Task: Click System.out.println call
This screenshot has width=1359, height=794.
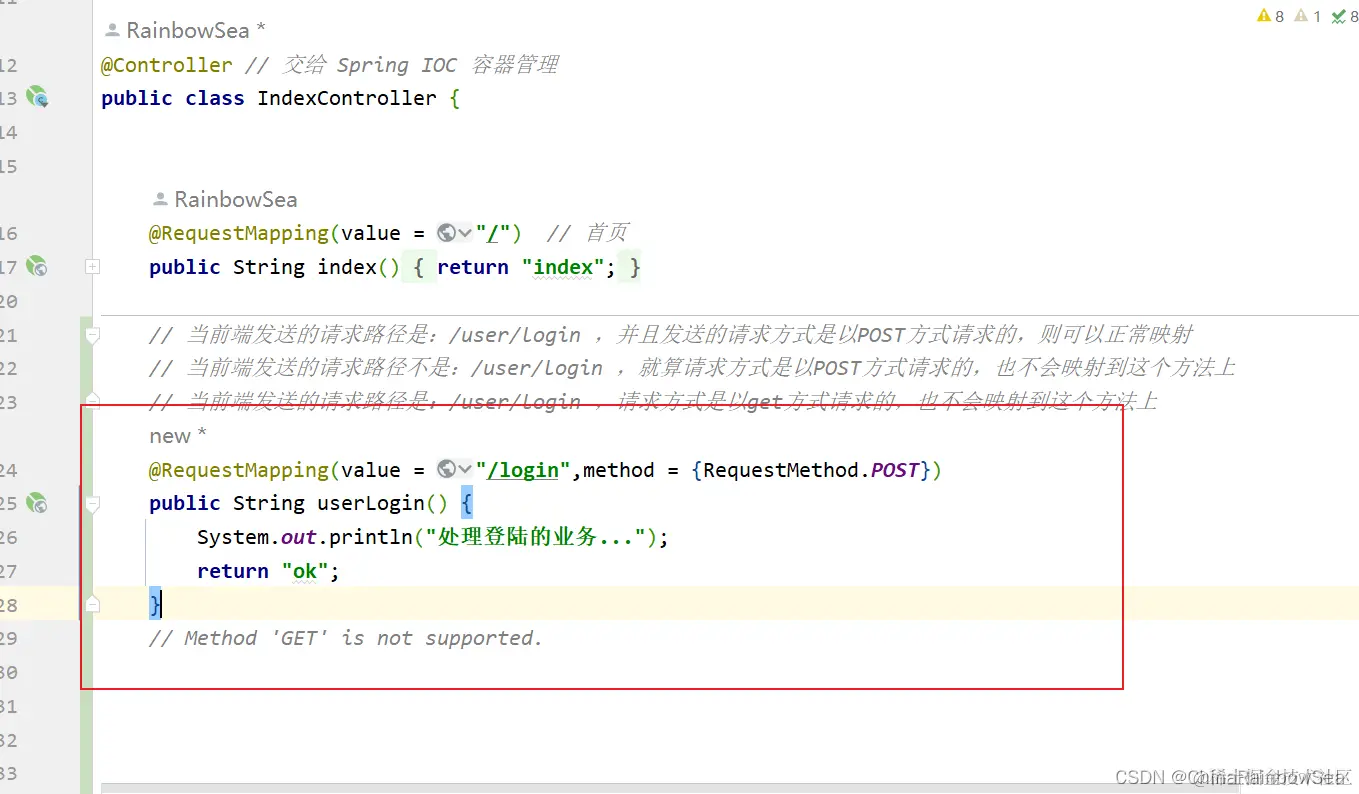Action: click(x=305, y=537)
